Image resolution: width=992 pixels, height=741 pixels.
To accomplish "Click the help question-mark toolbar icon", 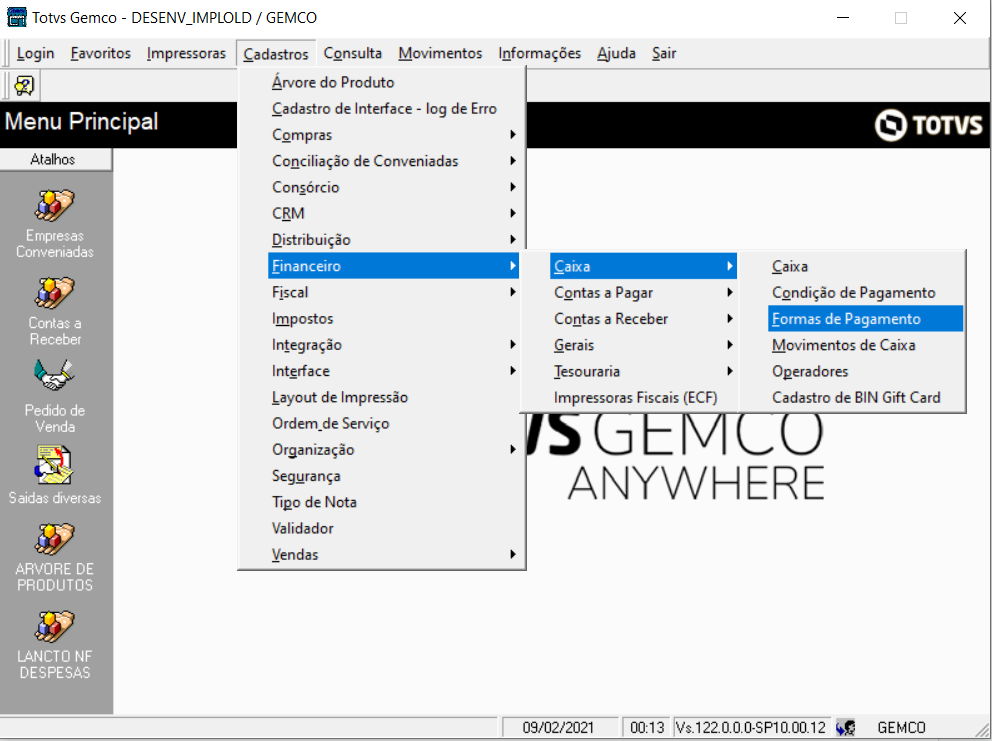I will 24,85.
